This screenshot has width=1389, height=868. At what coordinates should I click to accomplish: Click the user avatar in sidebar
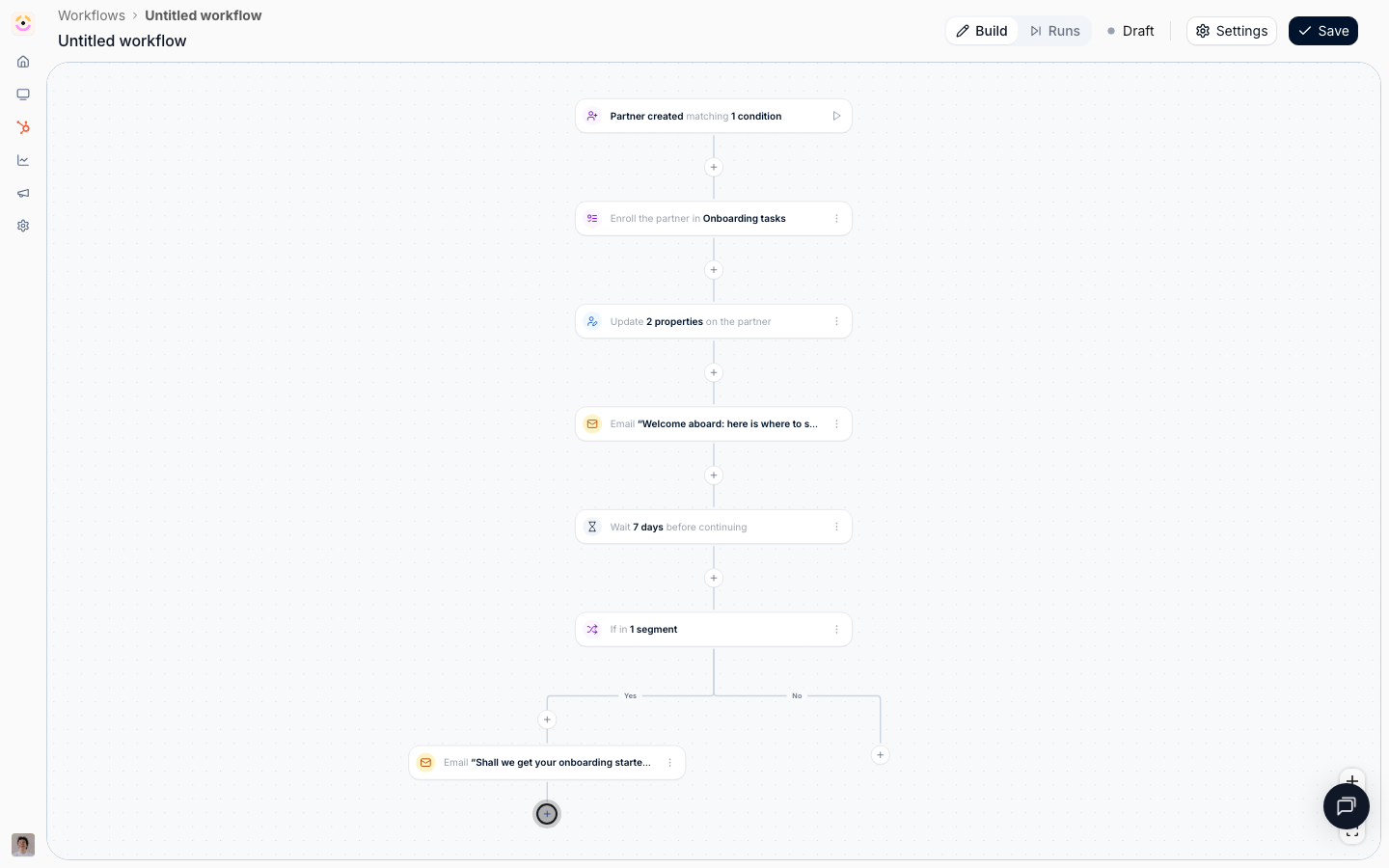pos(23,845)
